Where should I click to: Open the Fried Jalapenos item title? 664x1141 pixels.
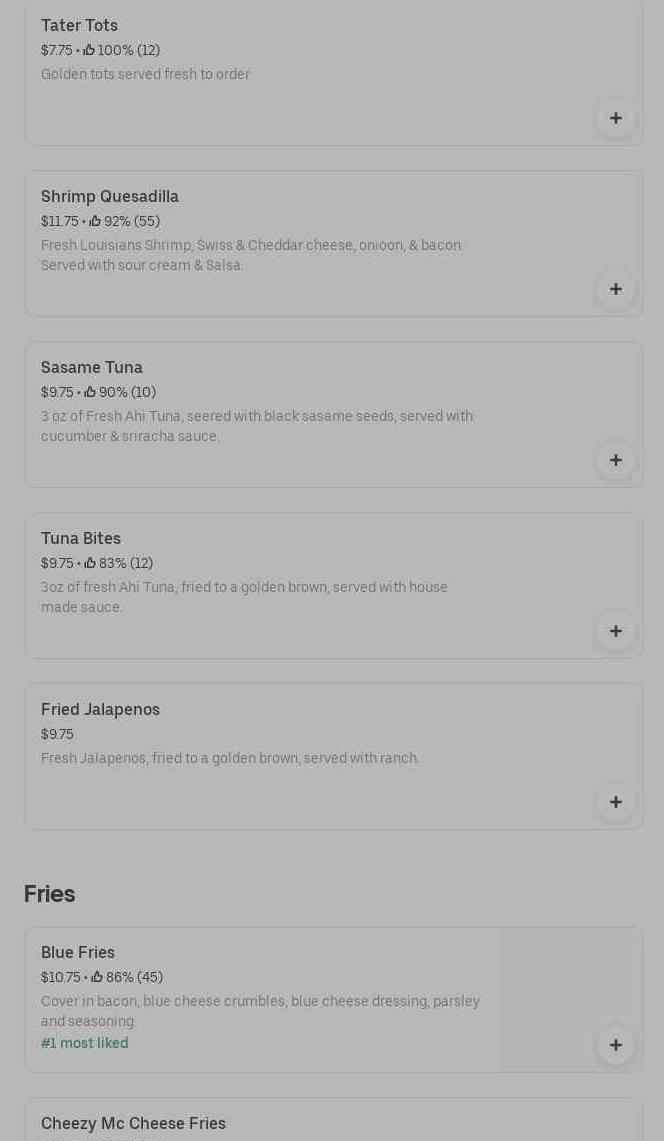point(100,710)
